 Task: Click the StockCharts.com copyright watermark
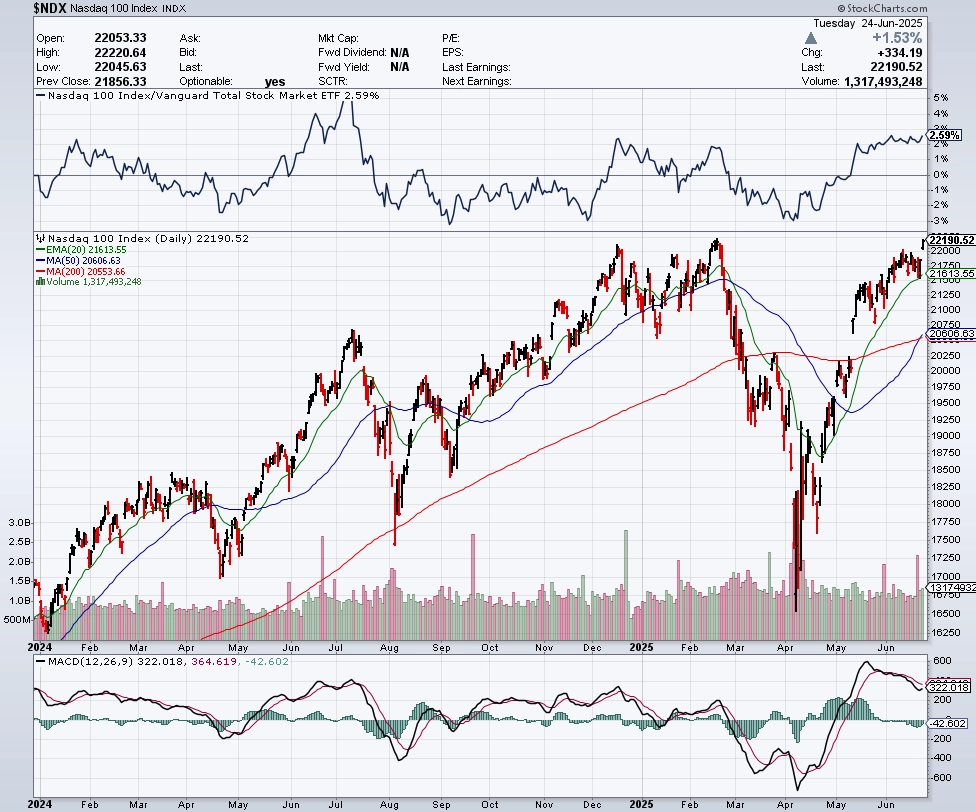click(882, 8)
